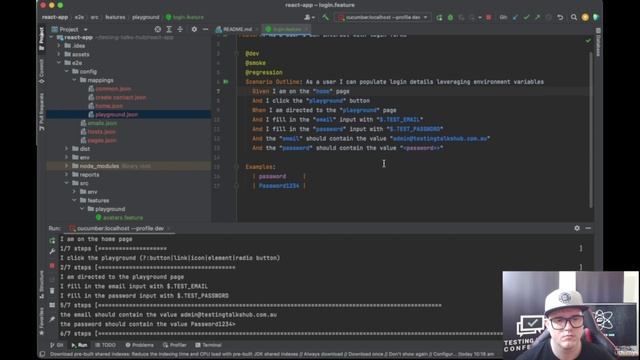This screenshot has width=640, height=360.
Task: Click the rerun icon in Run panel
Action: (52, 240)
